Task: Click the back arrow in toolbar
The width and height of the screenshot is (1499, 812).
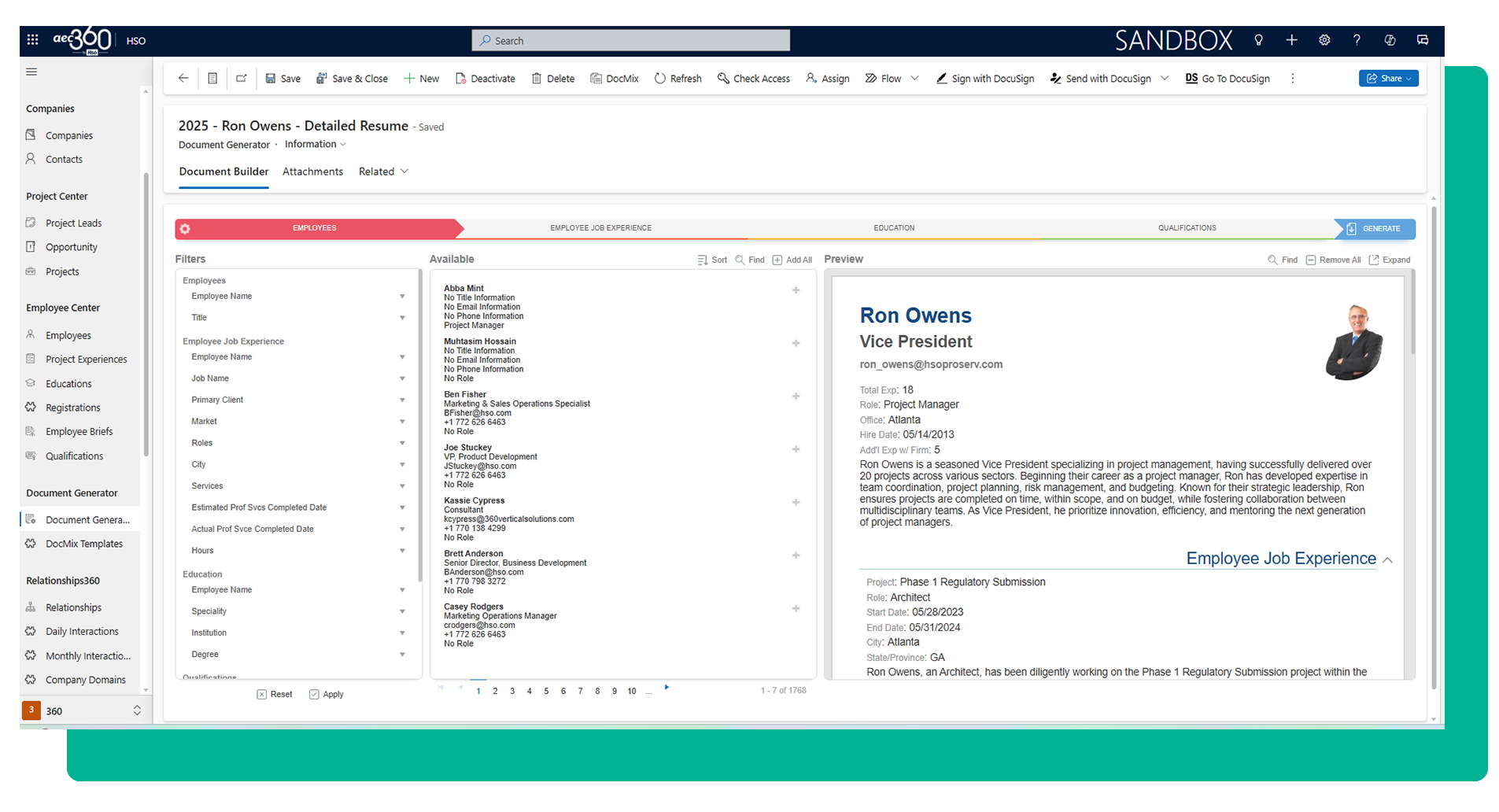Action: coord(183,79)
